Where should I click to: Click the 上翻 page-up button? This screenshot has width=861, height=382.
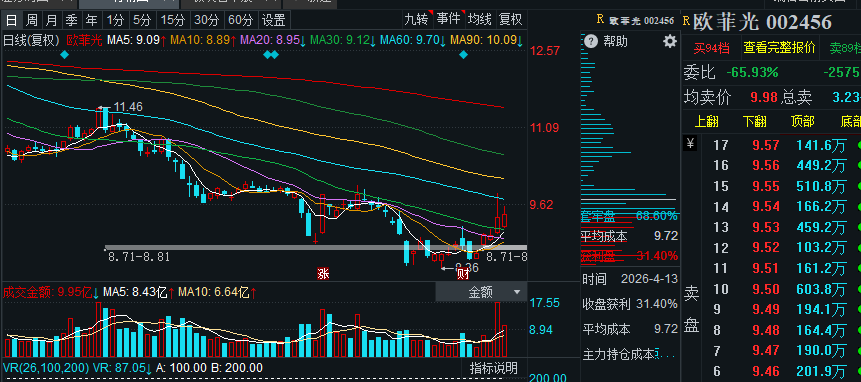point(708,121)
